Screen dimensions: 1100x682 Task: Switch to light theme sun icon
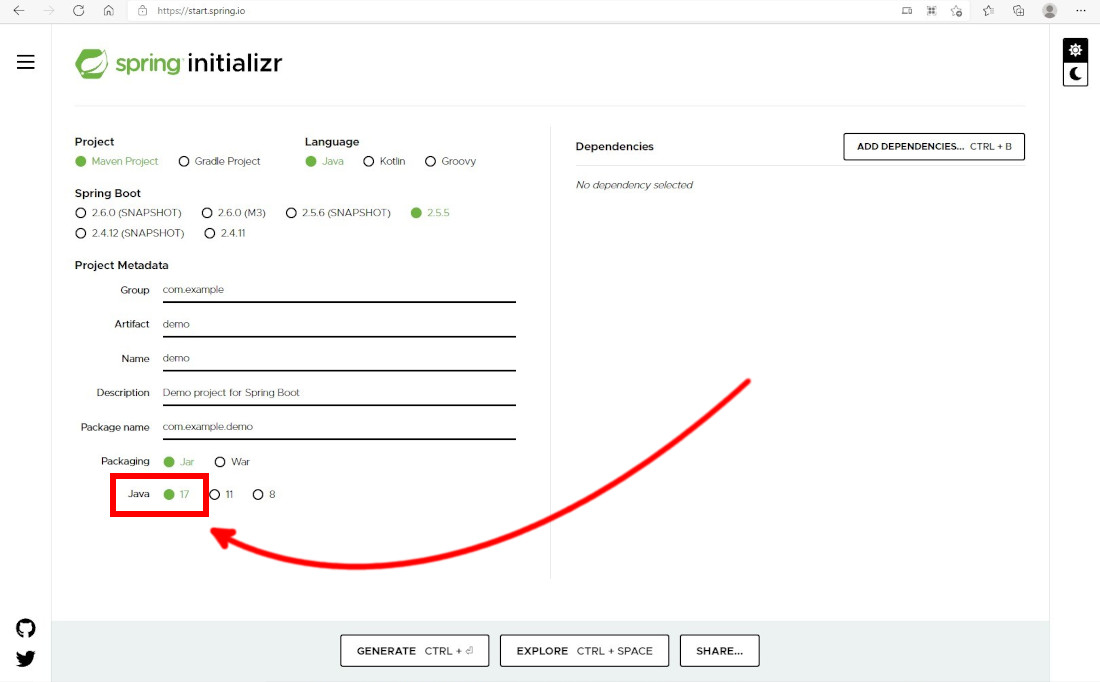click(x=1075, y=50)
